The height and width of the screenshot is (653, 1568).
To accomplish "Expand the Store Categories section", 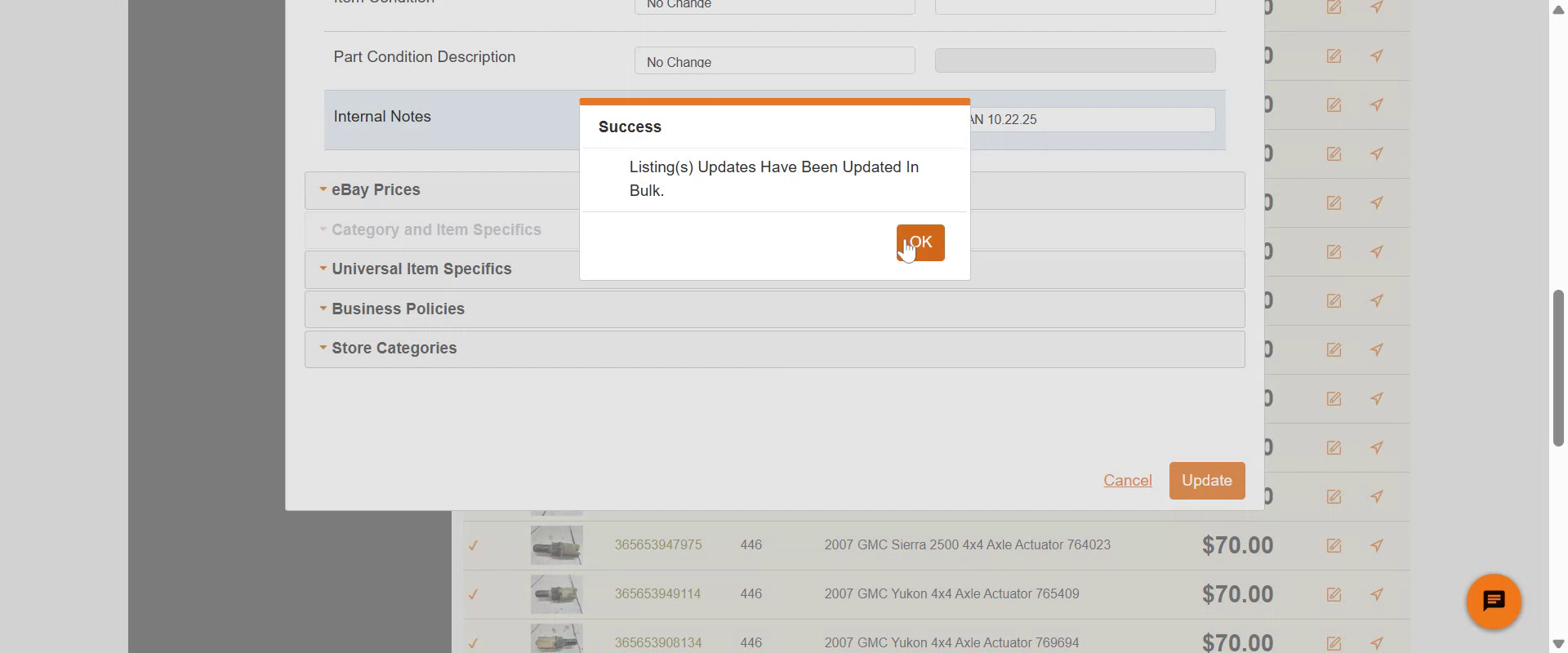I will tap(774, 349).
